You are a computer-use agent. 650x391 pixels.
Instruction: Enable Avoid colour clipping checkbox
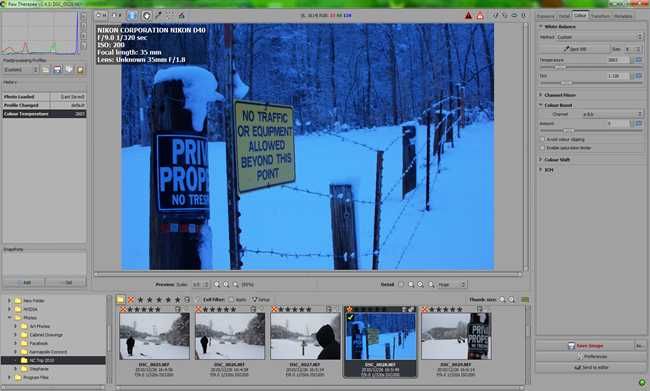(x=542, y=139)
